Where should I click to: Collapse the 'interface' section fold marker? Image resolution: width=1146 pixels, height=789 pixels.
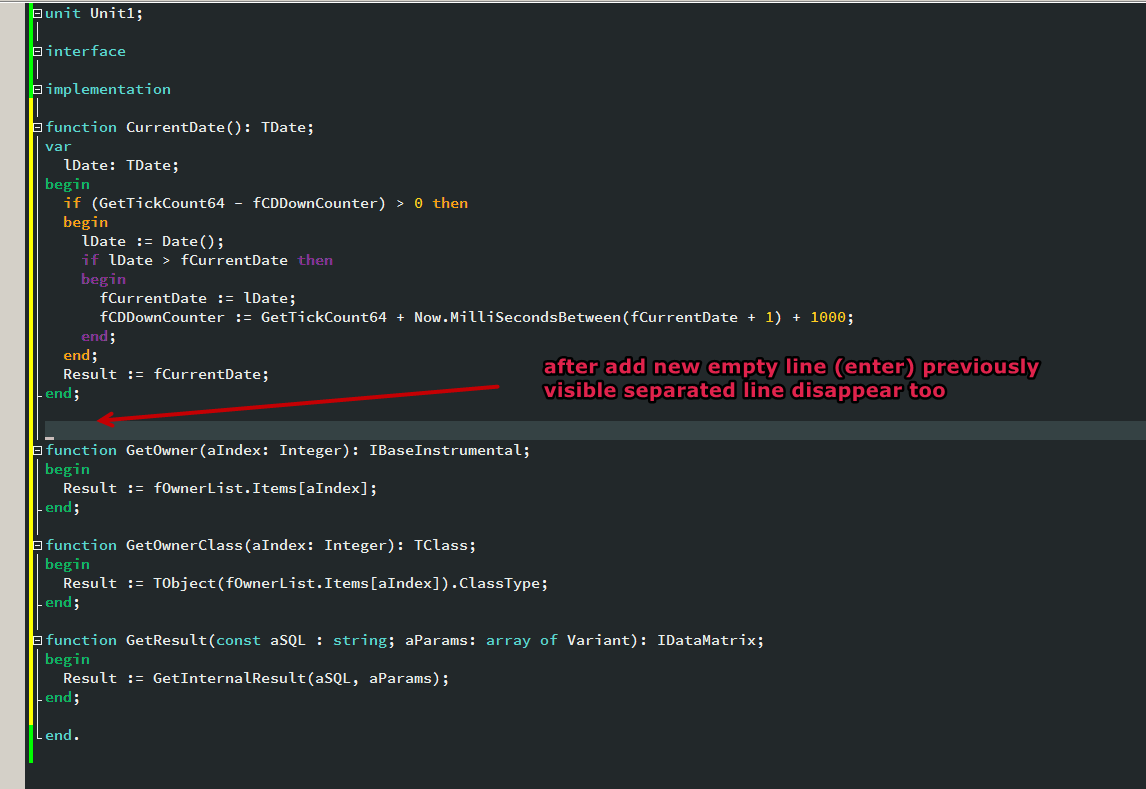[x=37, y=52]
